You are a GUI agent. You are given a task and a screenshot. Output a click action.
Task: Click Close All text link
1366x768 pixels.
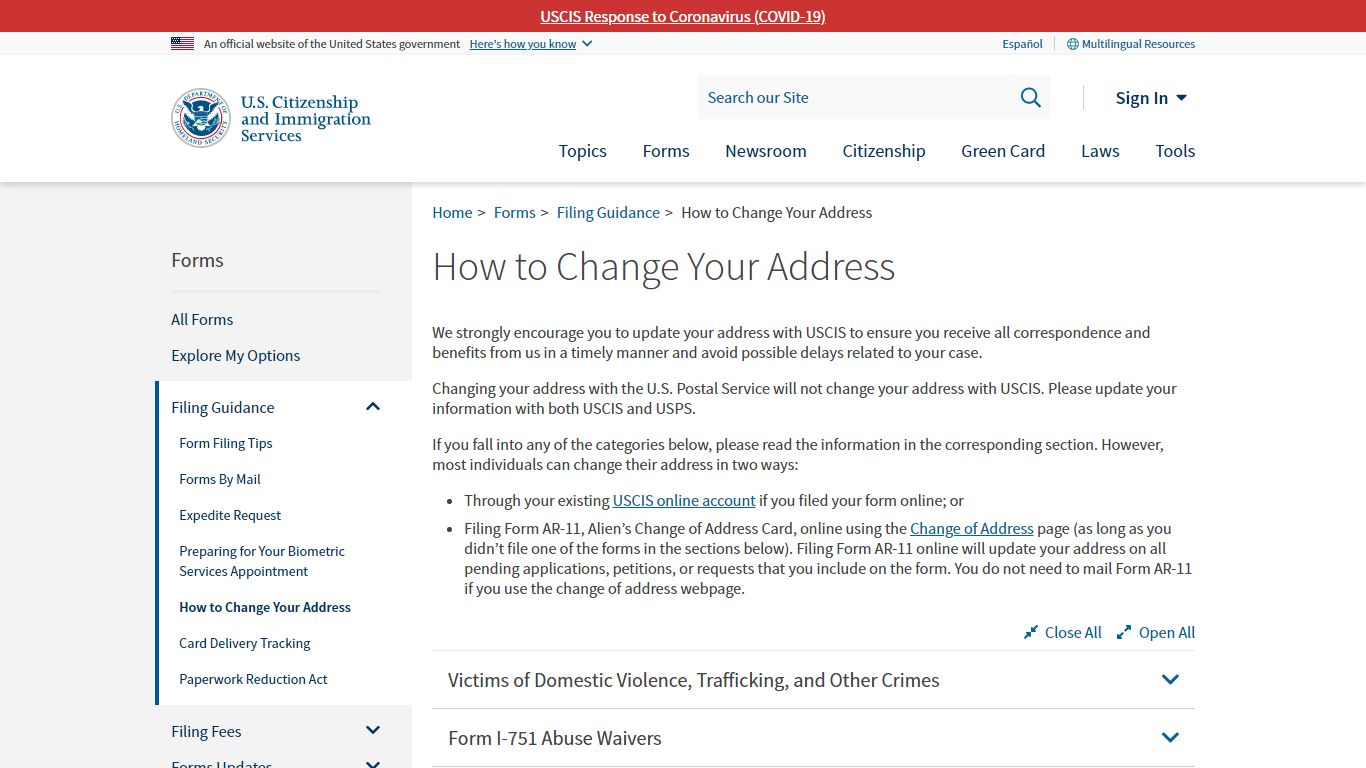(x=1073, y=632)
